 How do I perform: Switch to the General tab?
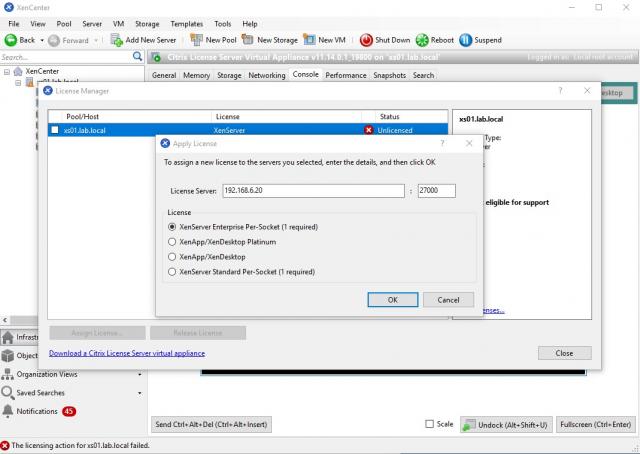164,75
